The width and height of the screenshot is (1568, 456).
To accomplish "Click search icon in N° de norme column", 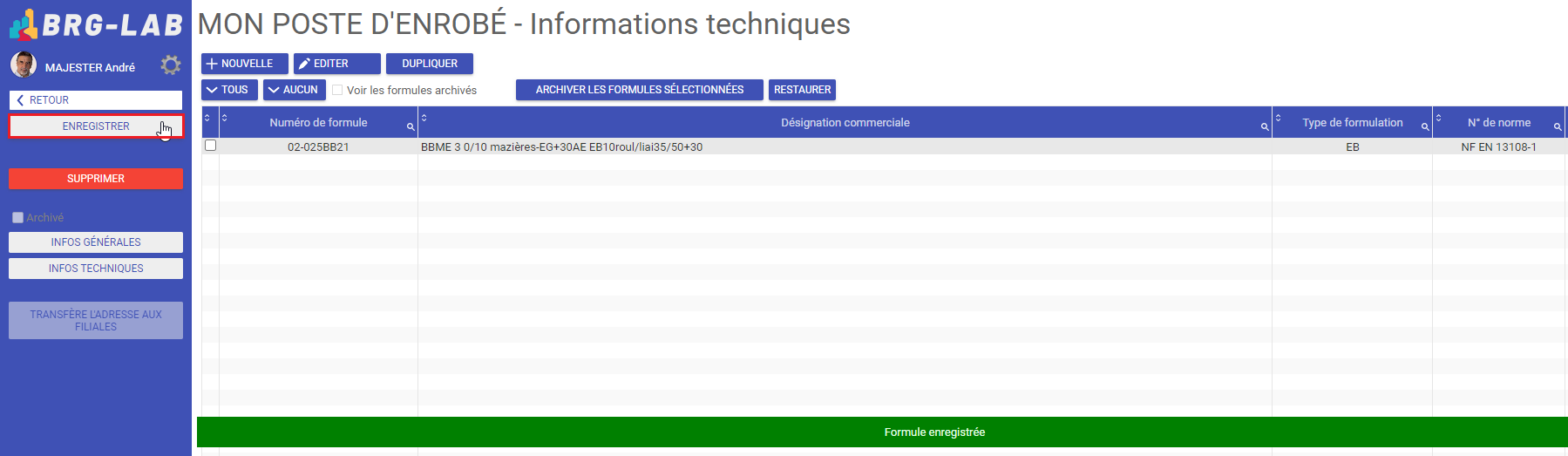I will tap(1558, 127).
